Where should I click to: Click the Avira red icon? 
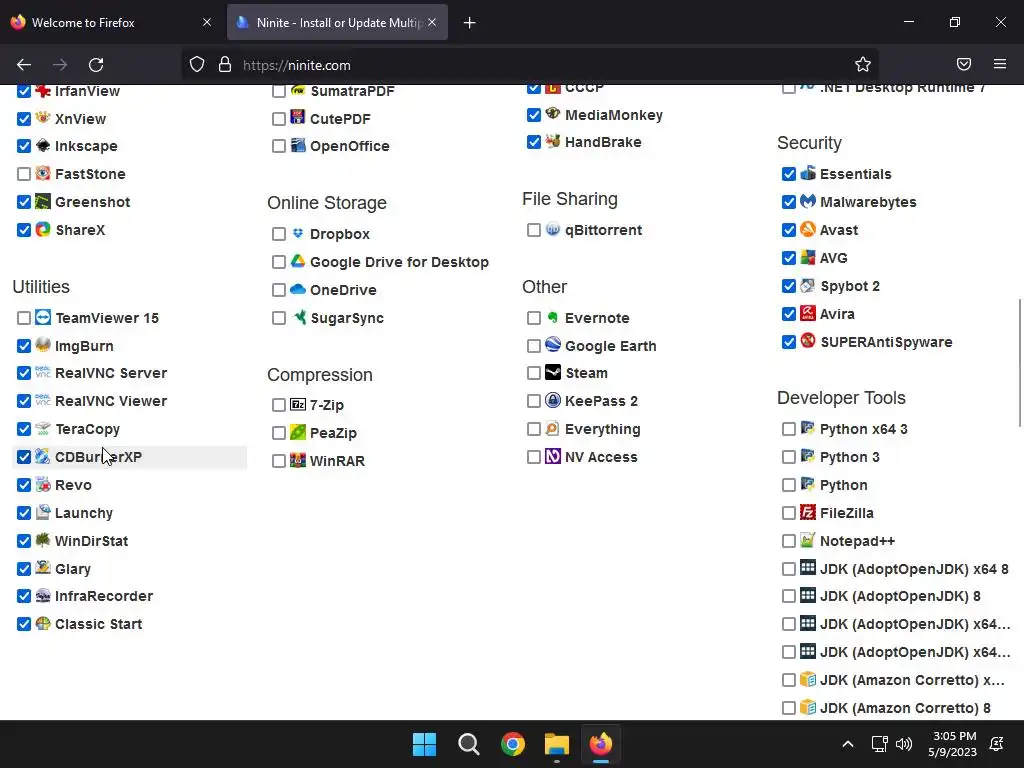click(x=808, y=313)
